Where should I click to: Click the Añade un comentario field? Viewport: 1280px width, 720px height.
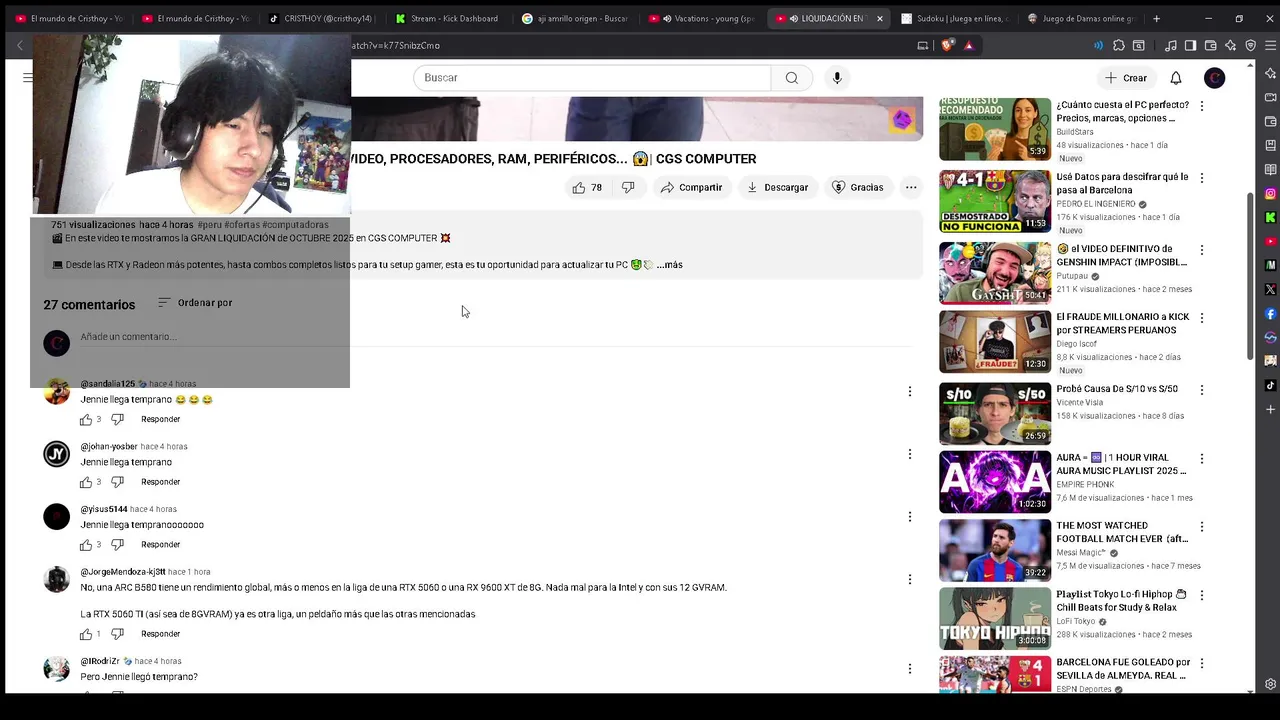(496, 337)
